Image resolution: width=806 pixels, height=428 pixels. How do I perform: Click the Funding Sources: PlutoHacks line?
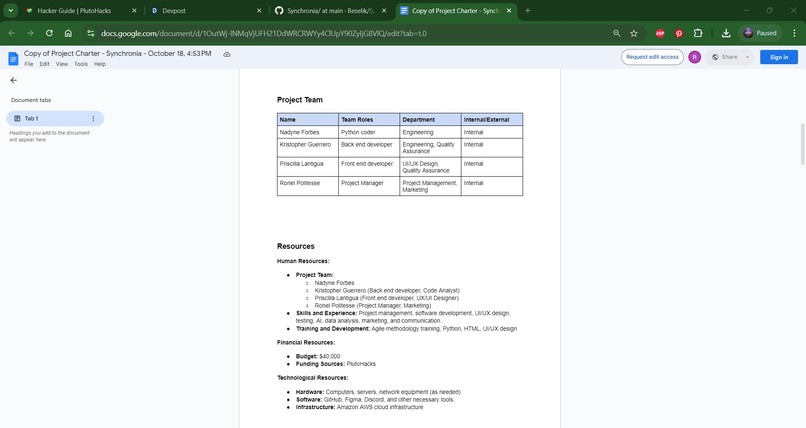click(336, 364)
